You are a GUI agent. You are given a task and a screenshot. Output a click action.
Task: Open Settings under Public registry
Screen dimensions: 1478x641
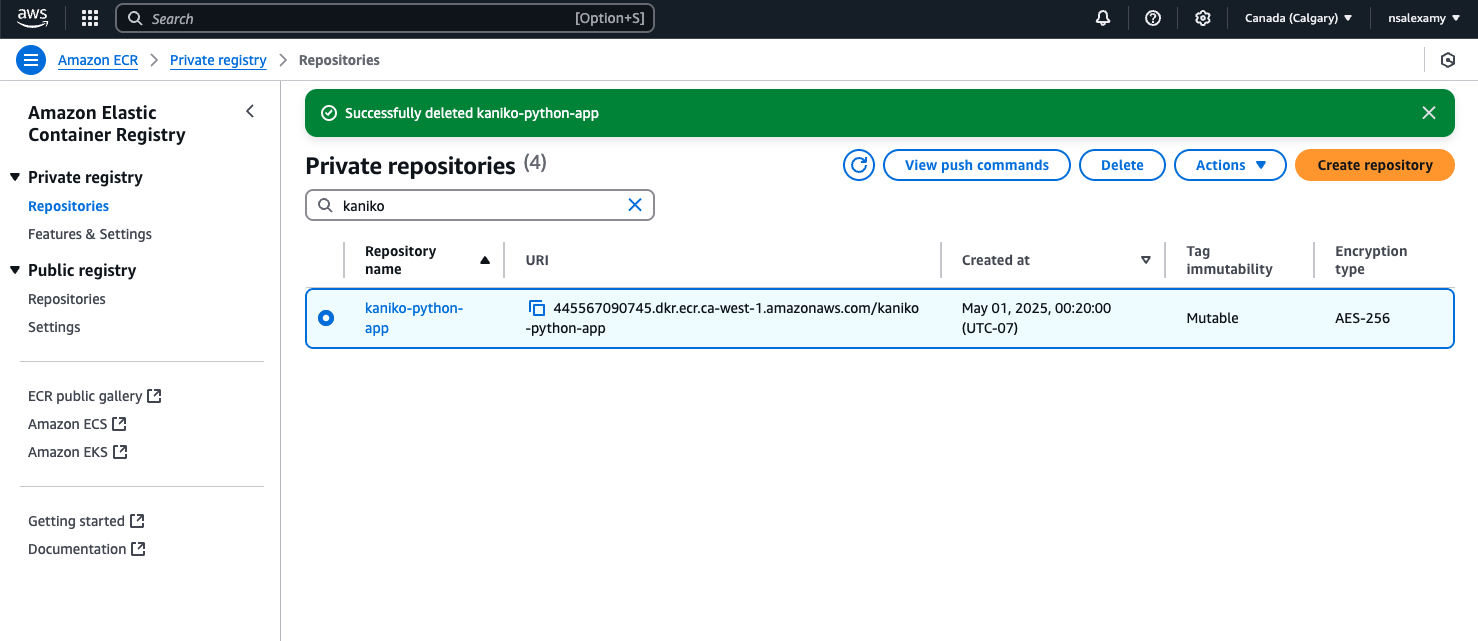tap(54, 327)
